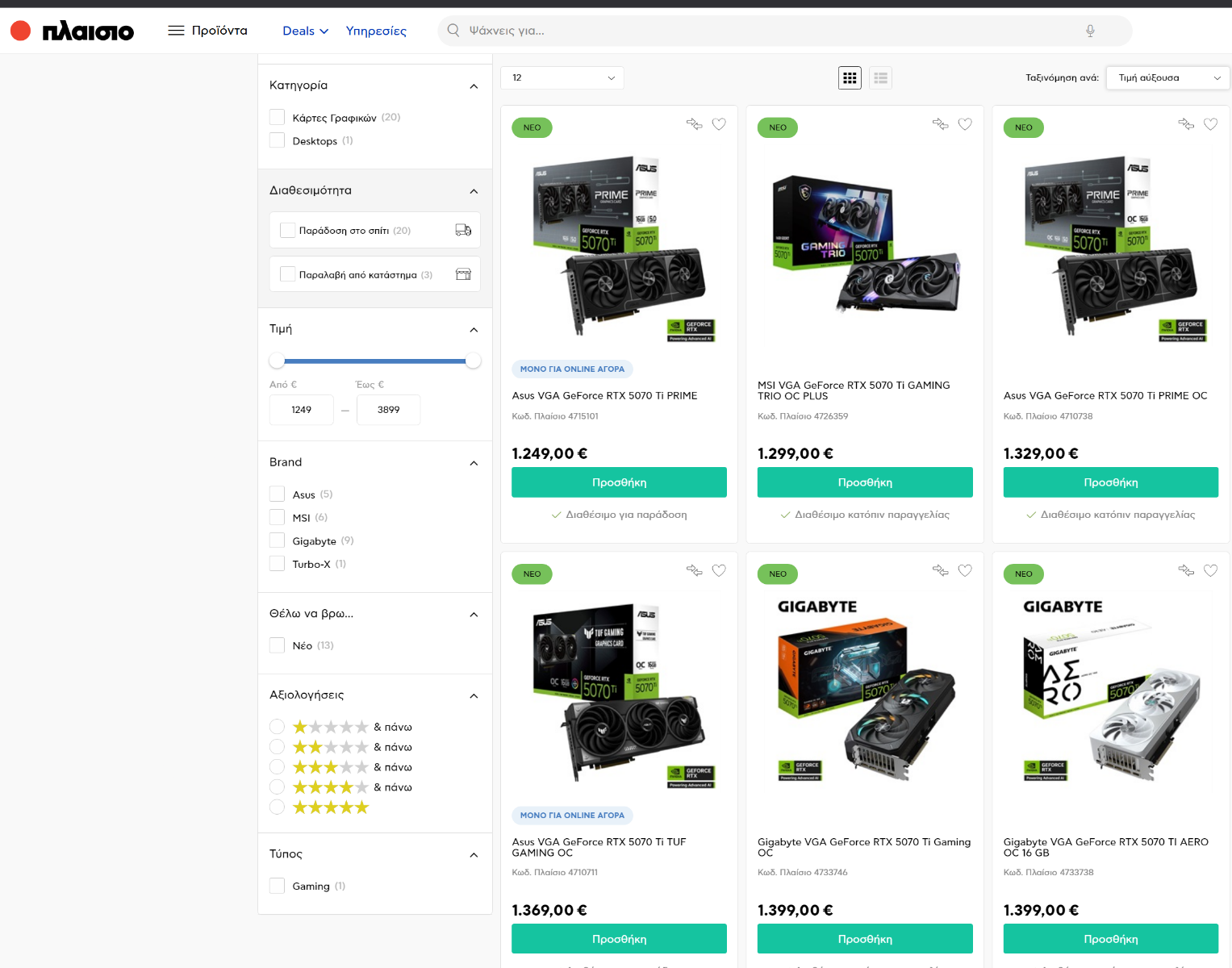Open MSI VGA GeForce RTX 5070 Ti GAMING TRIO link
The width and height of the screenshot is (1232, 968).
click(x=854, y=390)
